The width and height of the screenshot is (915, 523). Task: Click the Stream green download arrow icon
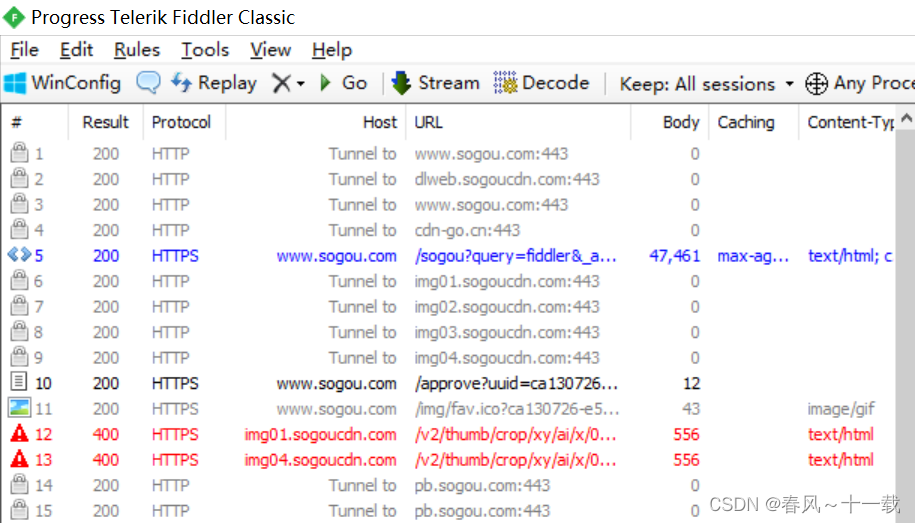tap(401, 83)
